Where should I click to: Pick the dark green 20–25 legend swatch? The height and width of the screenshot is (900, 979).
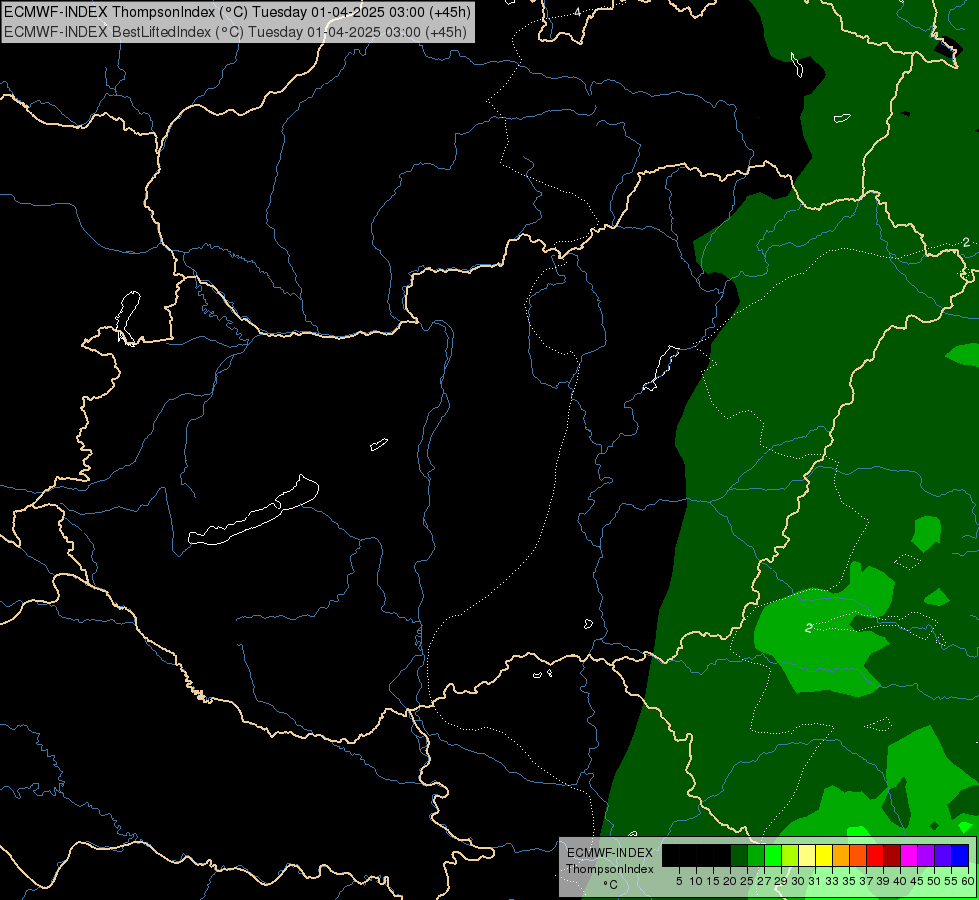[x=739, y=855]
